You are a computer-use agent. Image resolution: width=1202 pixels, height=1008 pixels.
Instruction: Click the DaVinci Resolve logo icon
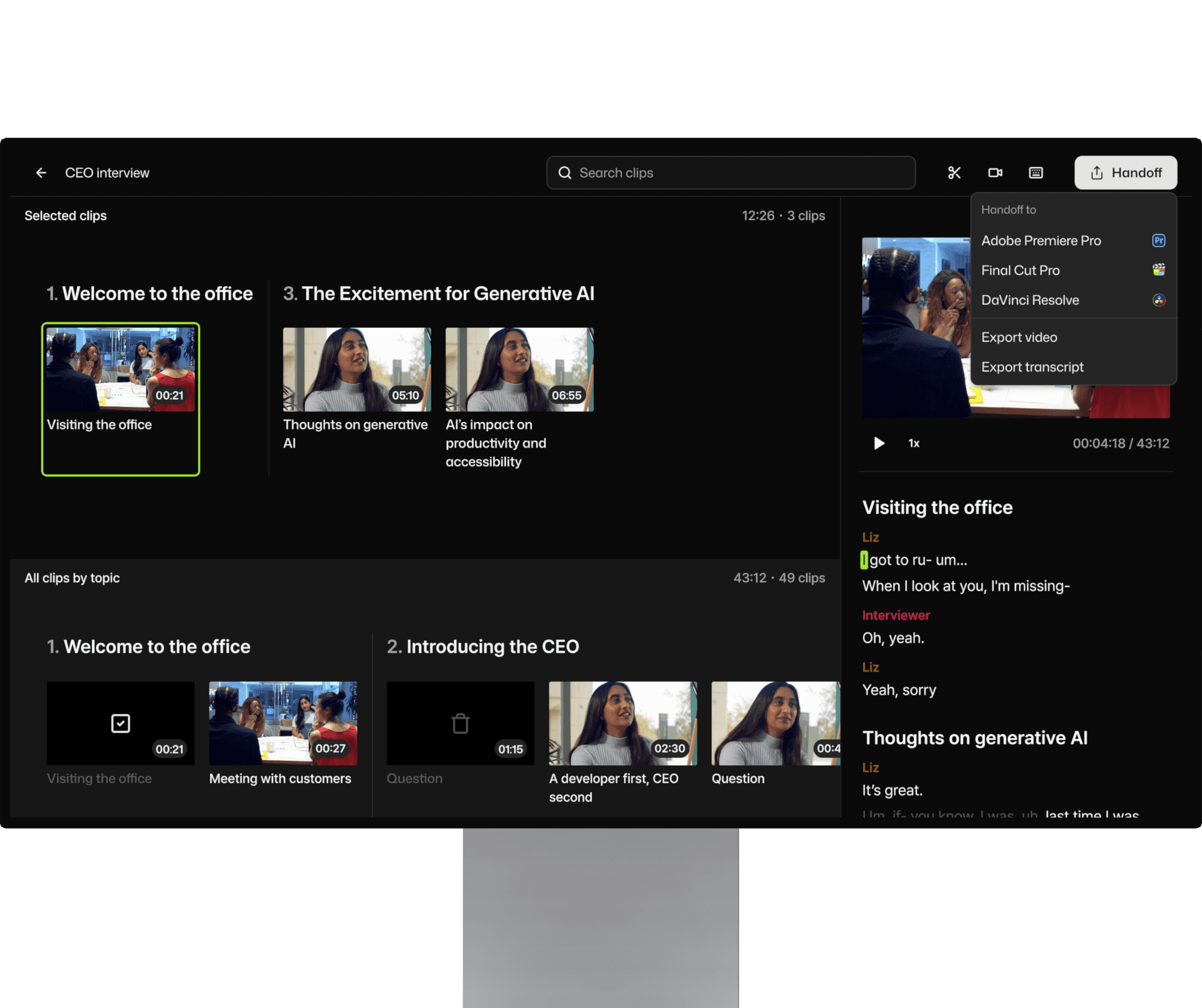1158,300
